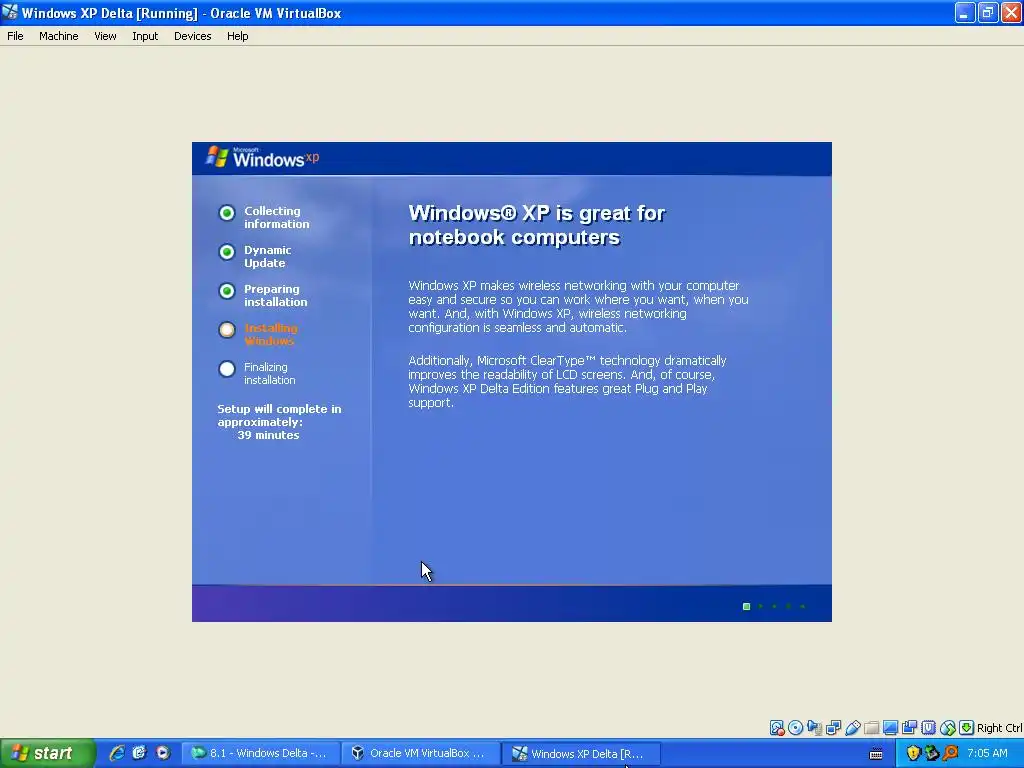
Task: Close the VirtualBox window
Action: point(1011,12)
